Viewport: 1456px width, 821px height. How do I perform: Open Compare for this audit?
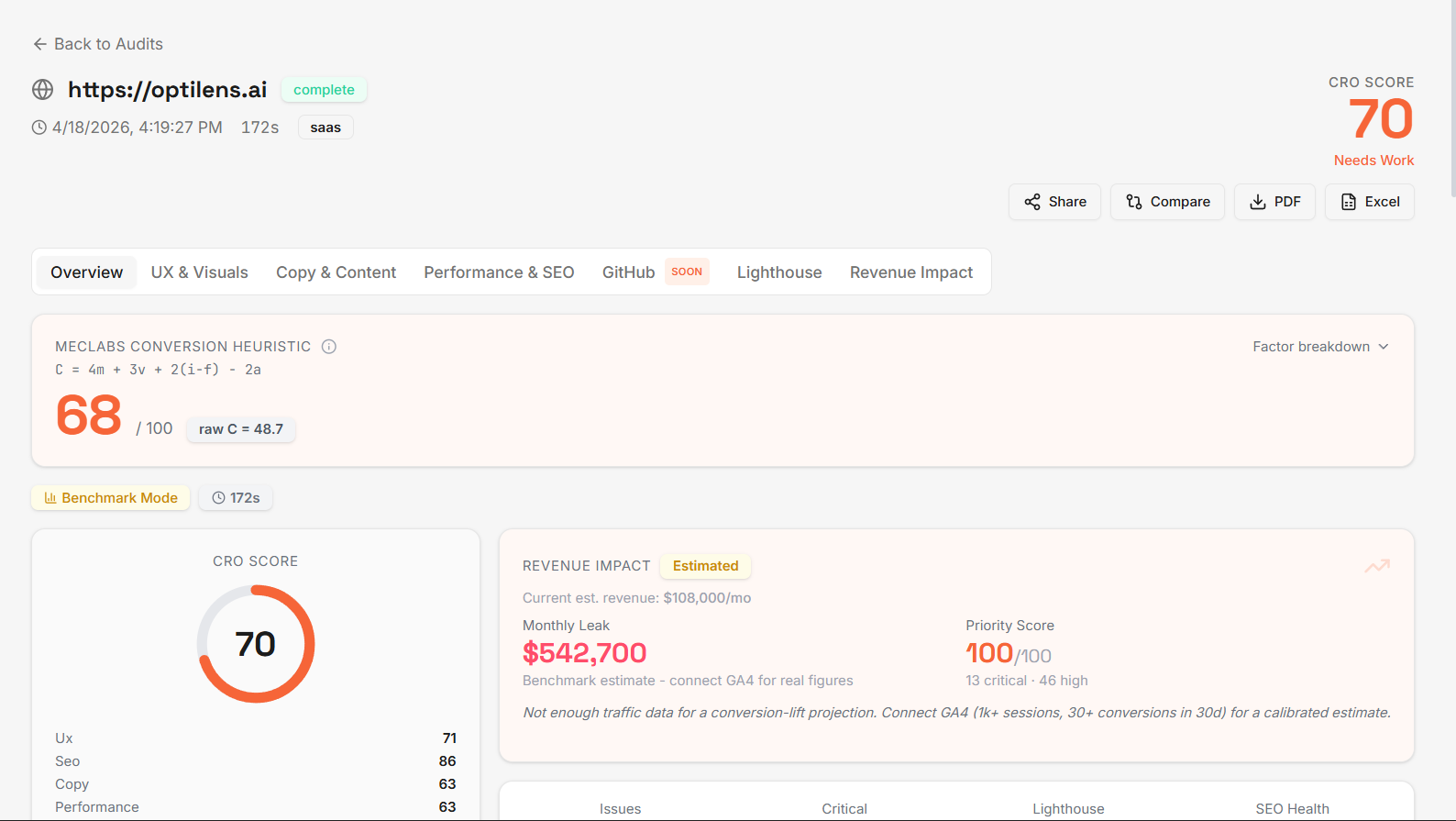pos(1167,202)
